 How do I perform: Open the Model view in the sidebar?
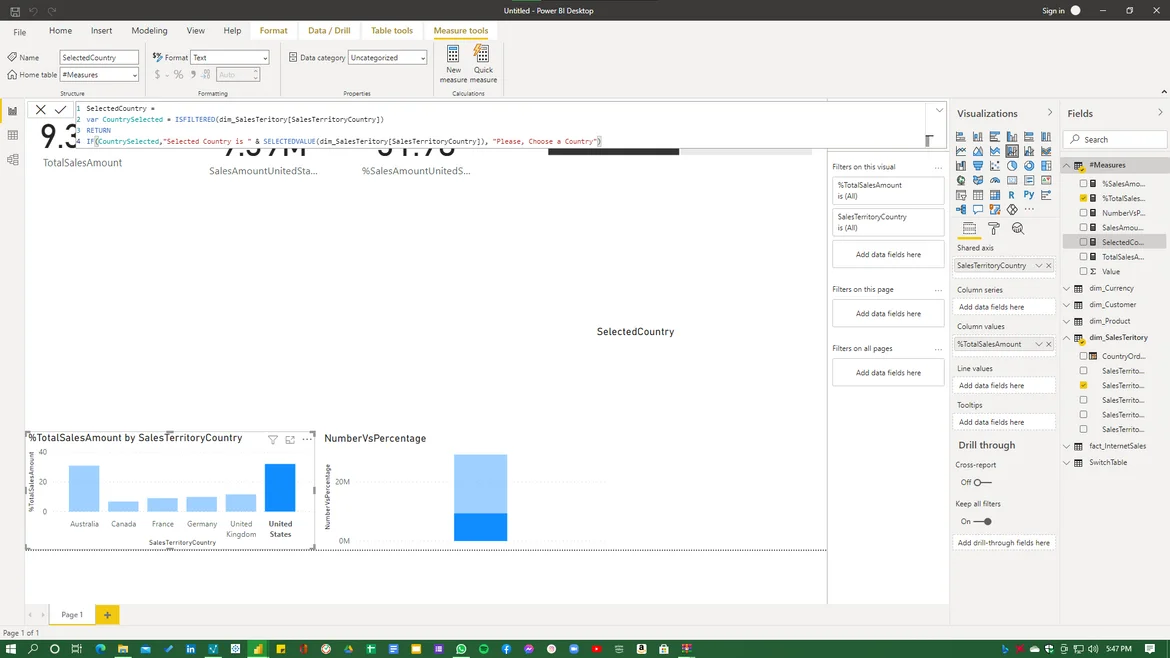coord(12,160)
